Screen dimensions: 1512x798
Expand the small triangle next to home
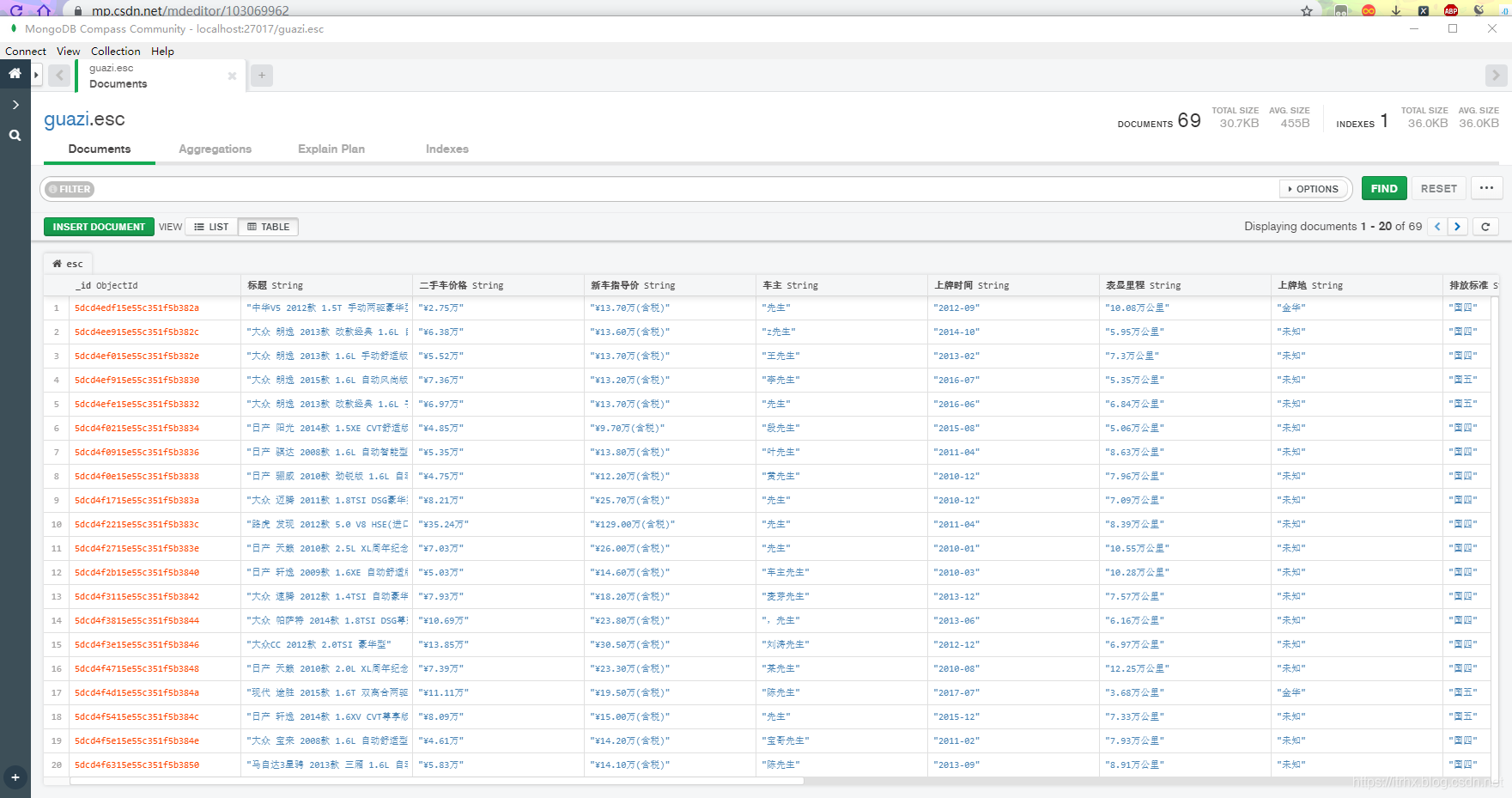[x=36, y=75]
